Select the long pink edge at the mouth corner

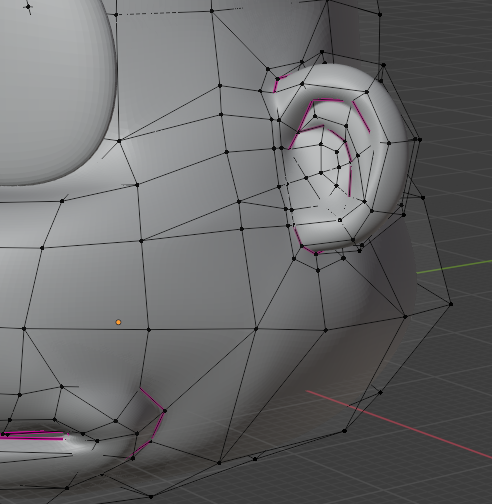[33, 436]
